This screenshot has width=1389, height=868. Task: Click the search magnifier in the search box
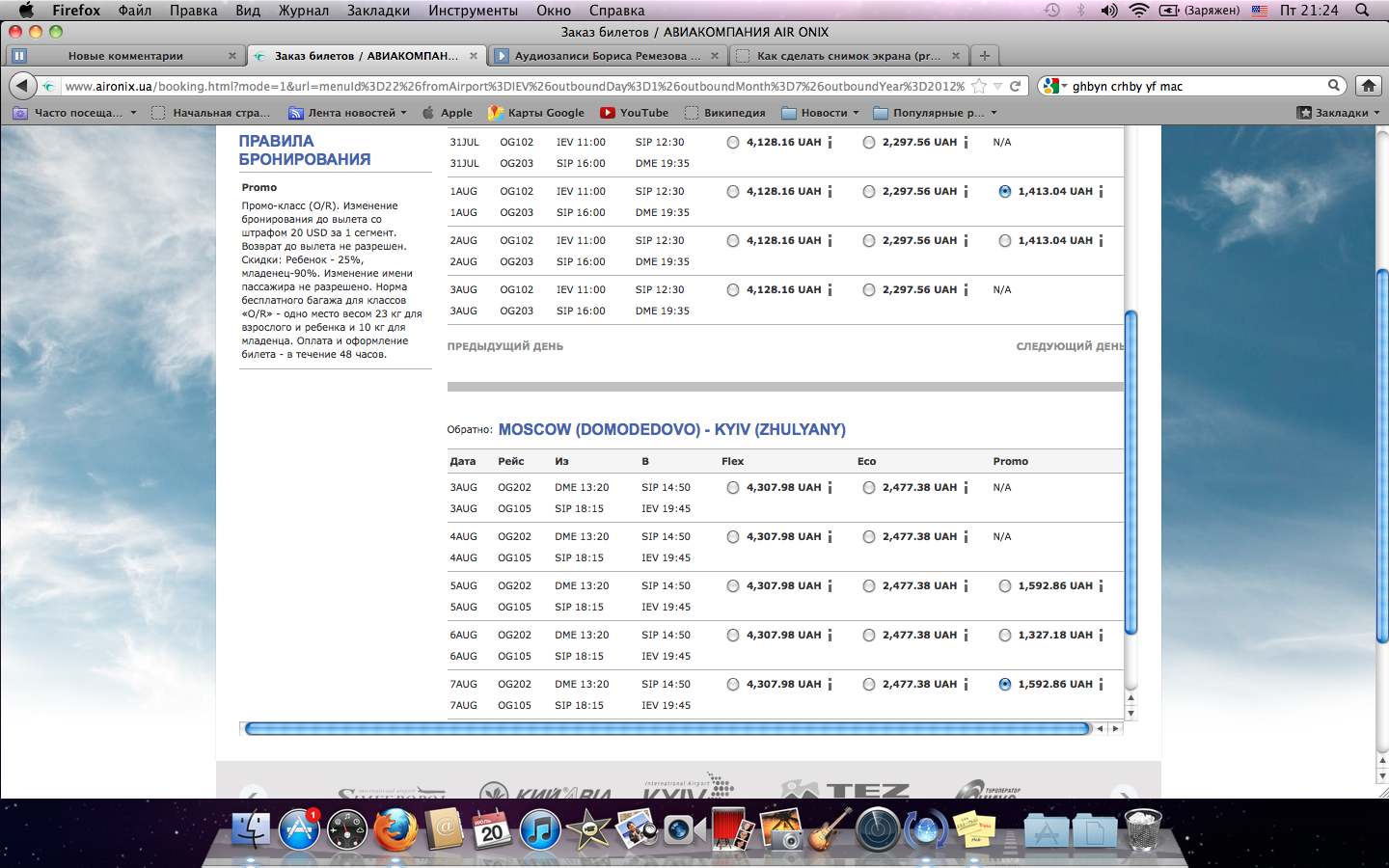pos(1334,86)
